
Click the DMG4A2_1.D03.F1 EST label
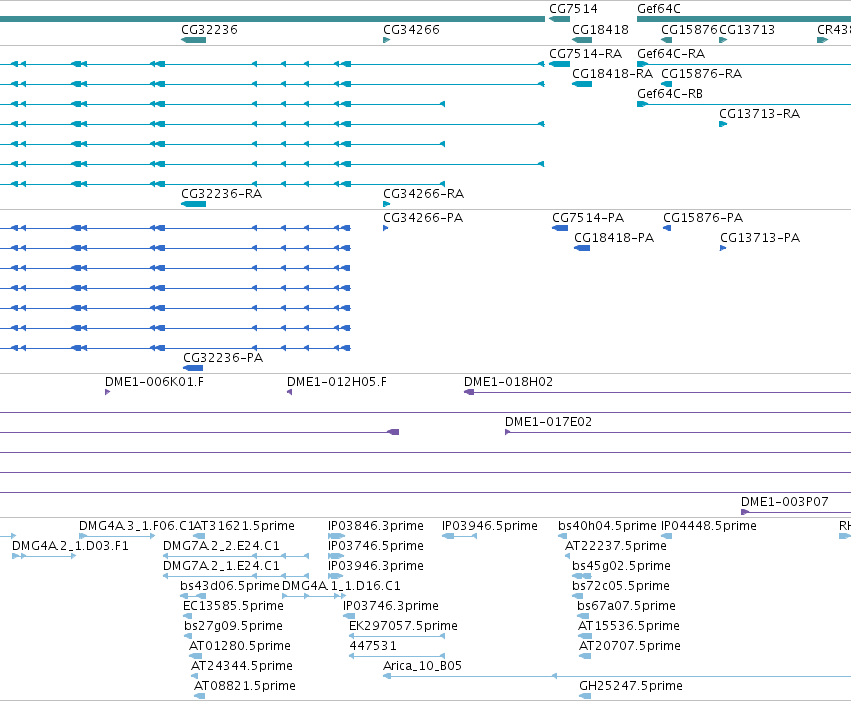70,546
